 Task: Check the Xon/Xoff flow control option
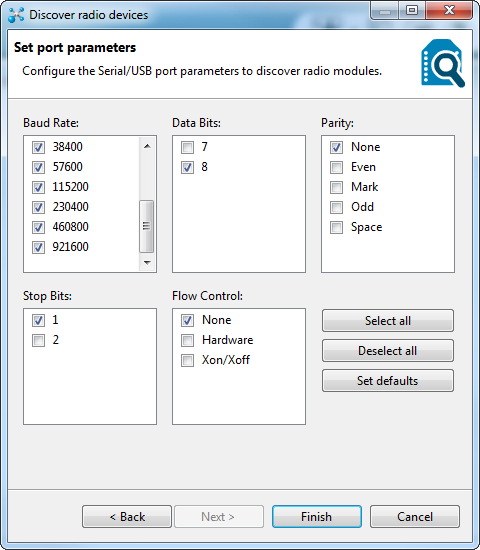[187, 360]
